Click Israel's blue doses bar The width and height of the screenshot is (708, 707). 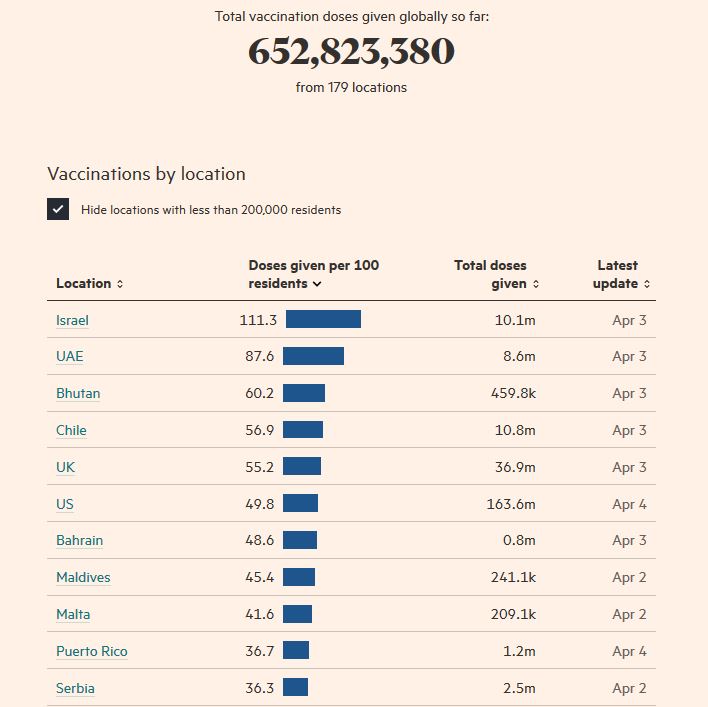323,320
